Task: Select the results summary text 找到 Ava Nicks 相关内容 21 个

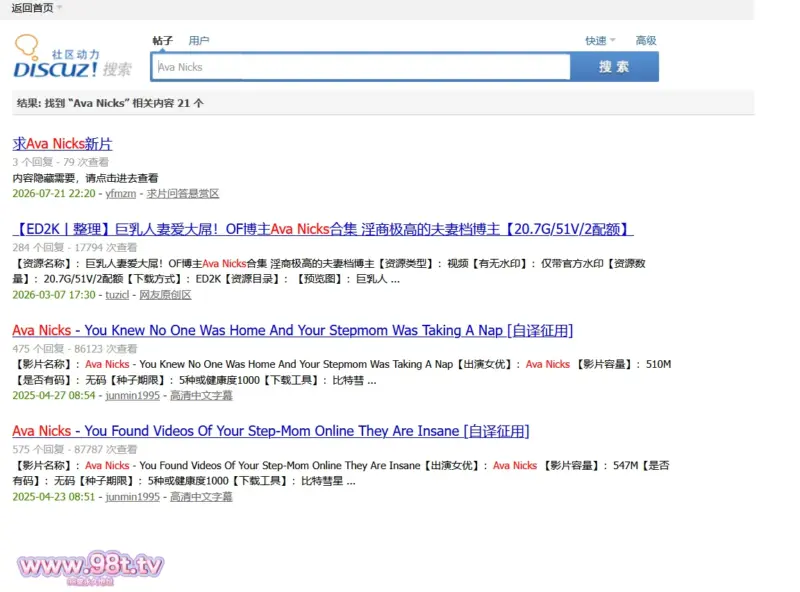Action: pyautogui.click(x=110, y=103)
